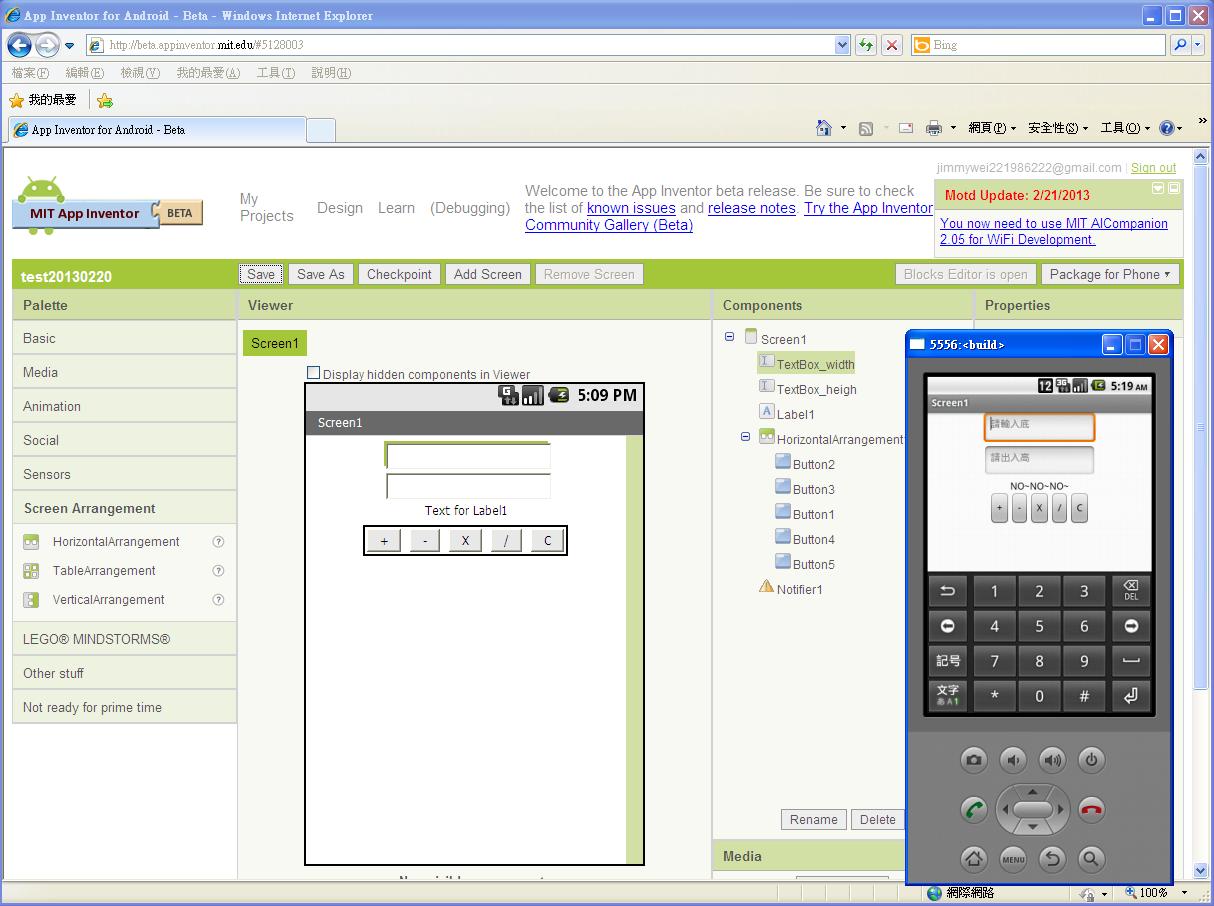Open the IE 網頁(P) dropdown menu
Screen dimensions: 1214x906
click(992, 128)
